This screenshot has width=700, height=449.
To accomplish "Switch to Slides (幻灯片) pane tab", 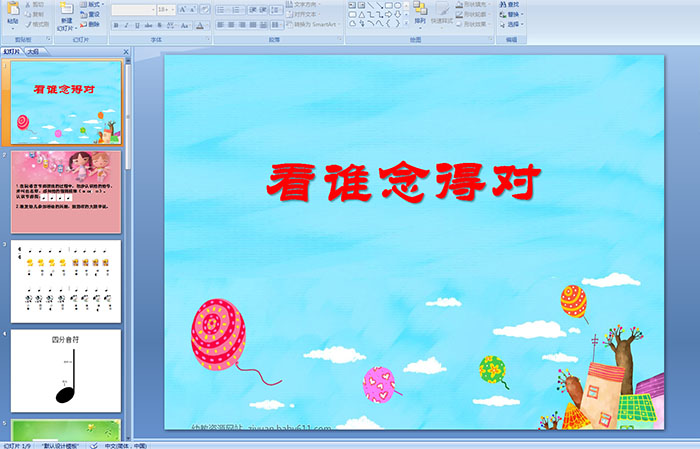I will (x=11, y=52).
